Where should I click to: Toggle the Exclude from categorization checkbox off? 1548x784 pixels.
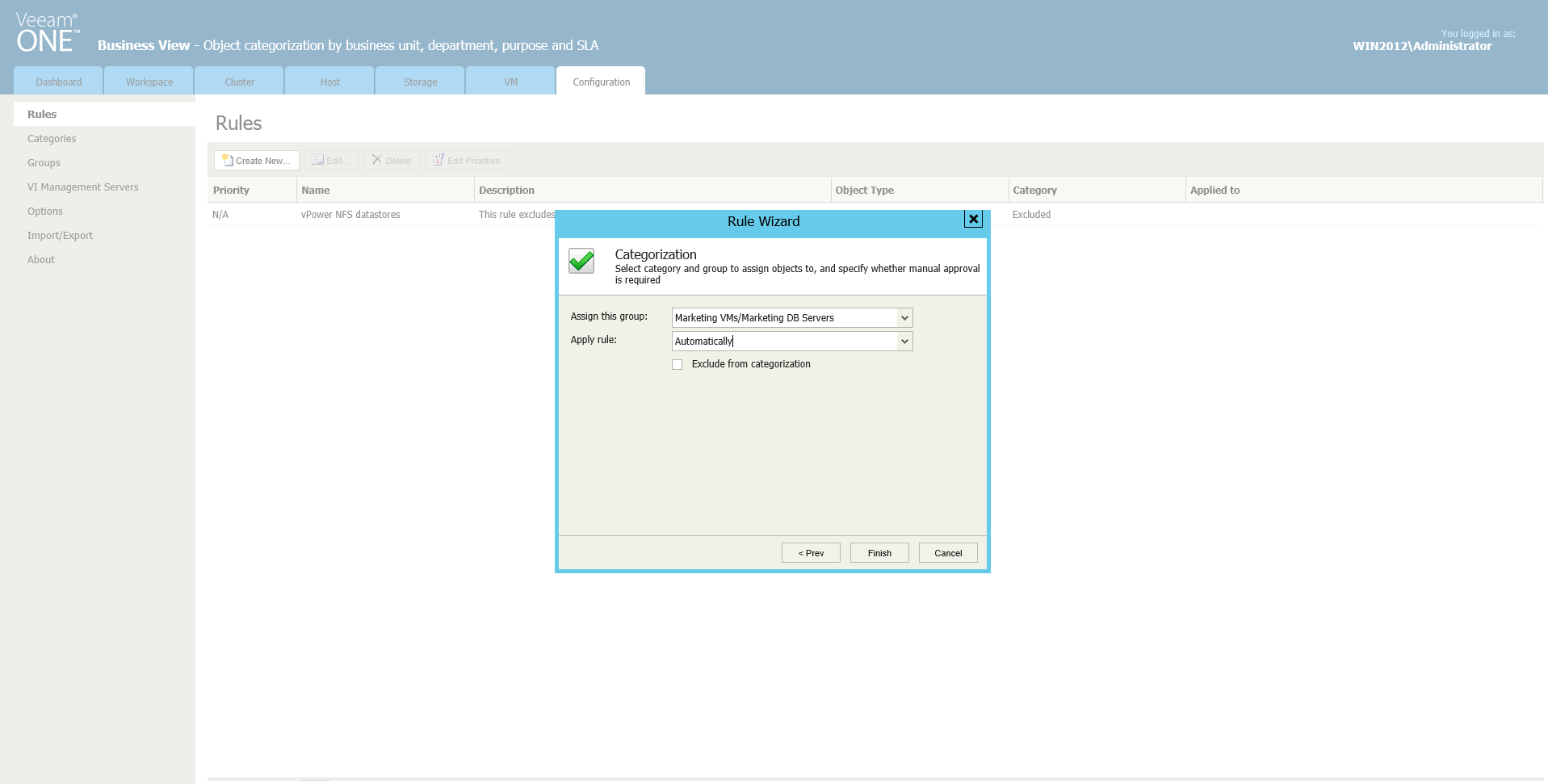677,364
